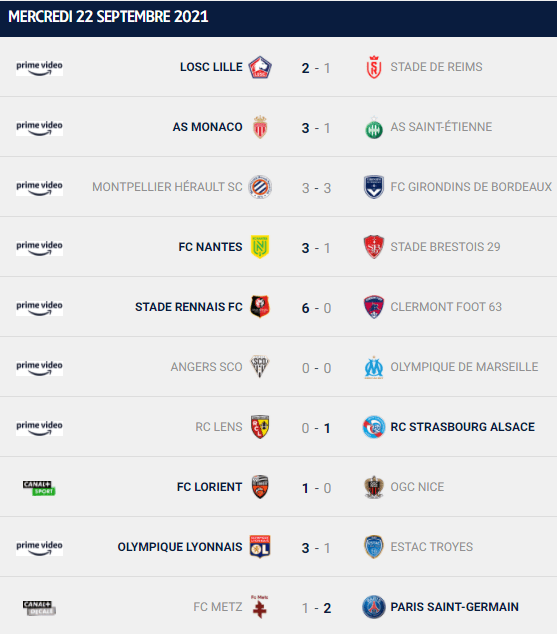Viewport: 557px width, 634px height.
Task: Click the Olympique de Marseille logo
Action: 374,367
